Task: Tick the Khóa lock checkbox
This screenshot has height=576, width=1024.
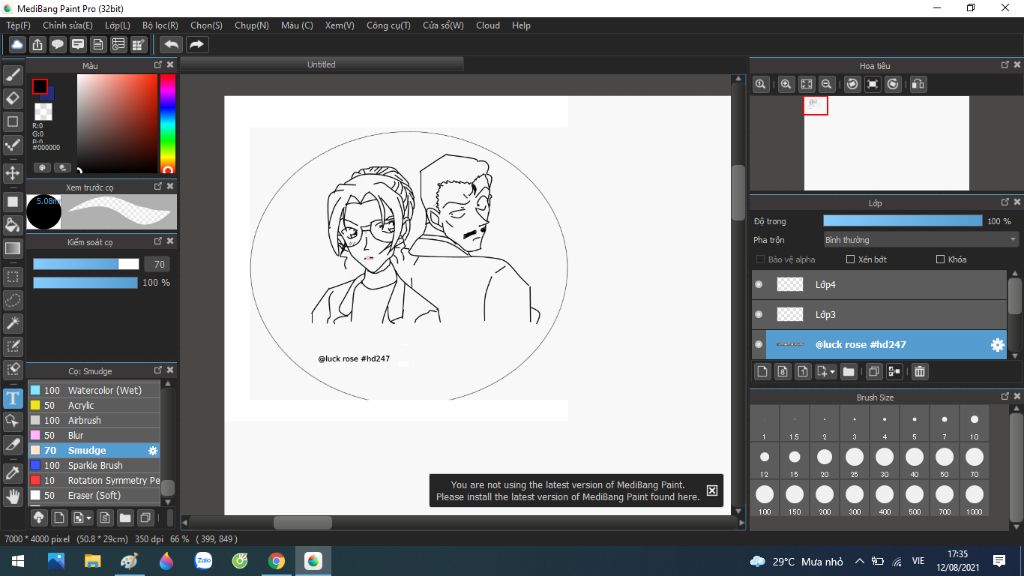Action: click(x=940, y=260)
